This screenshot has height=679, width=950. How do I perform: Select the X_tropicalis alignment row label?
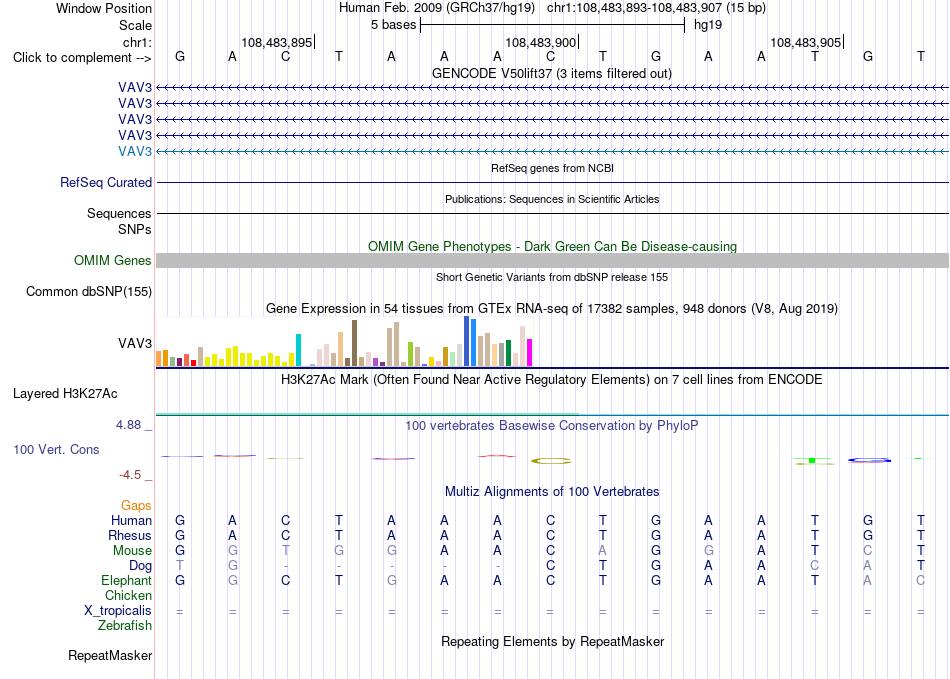click(x=118, y=611)
